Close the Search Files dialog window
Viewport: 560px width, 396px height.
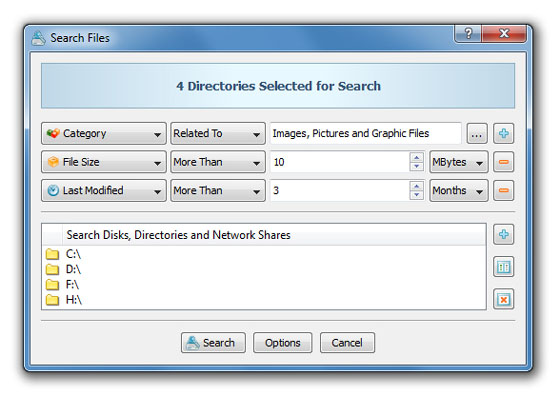pos(504,34)
